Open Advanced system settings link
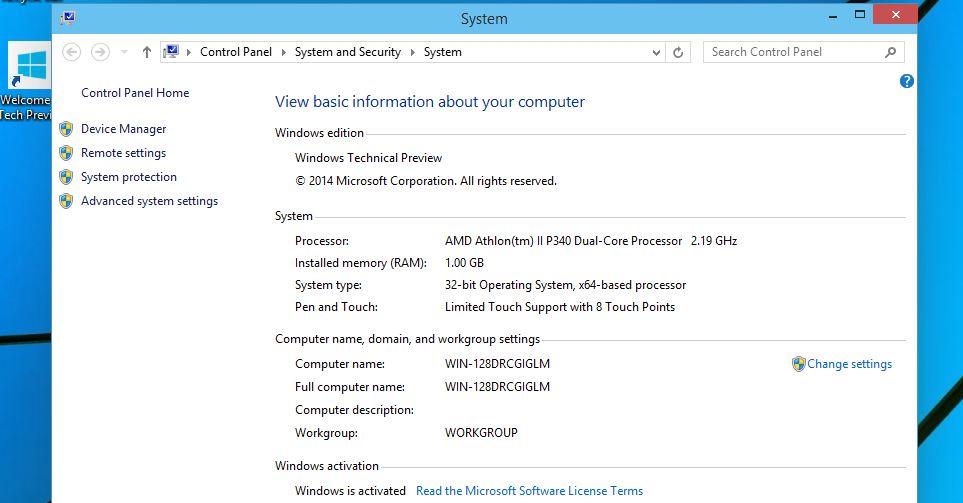The width and height of the screenshot is (963, 503). (x=149, y=201)
